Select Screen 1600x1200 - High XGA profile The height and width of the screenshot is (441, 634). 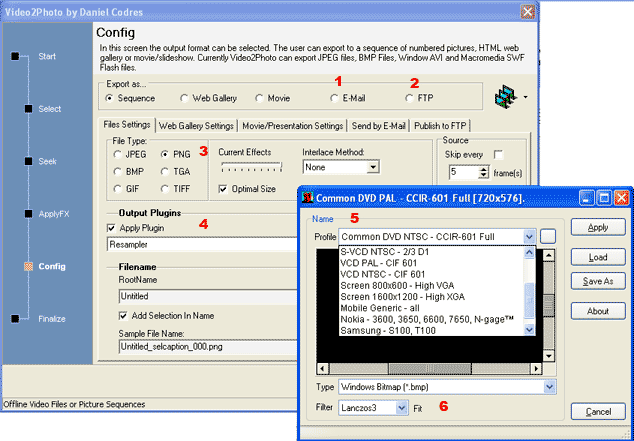(431, 297)
